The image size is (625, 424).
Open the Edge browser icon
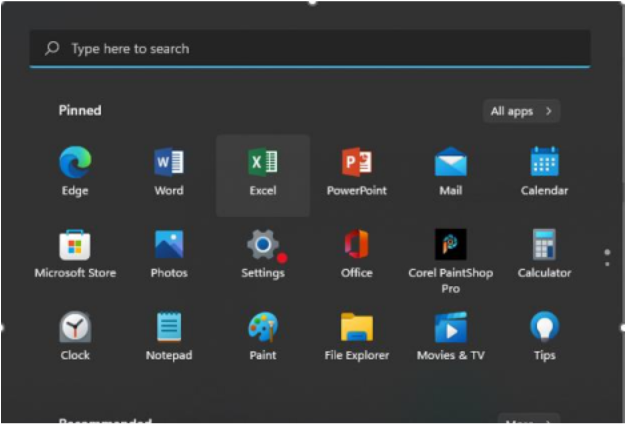coord(75,162)
